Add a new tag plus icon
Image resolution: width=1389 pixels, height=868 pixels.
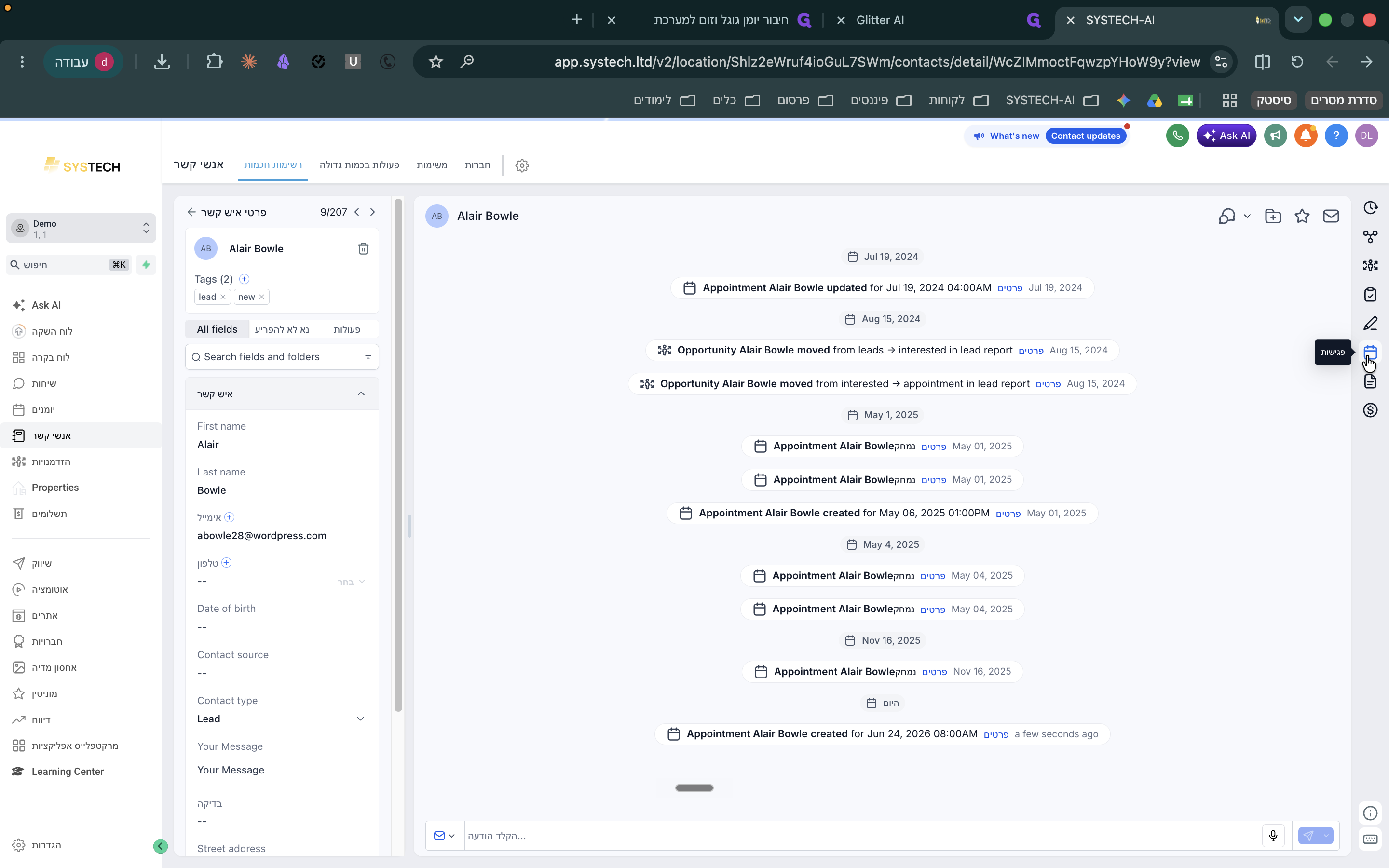244,279
